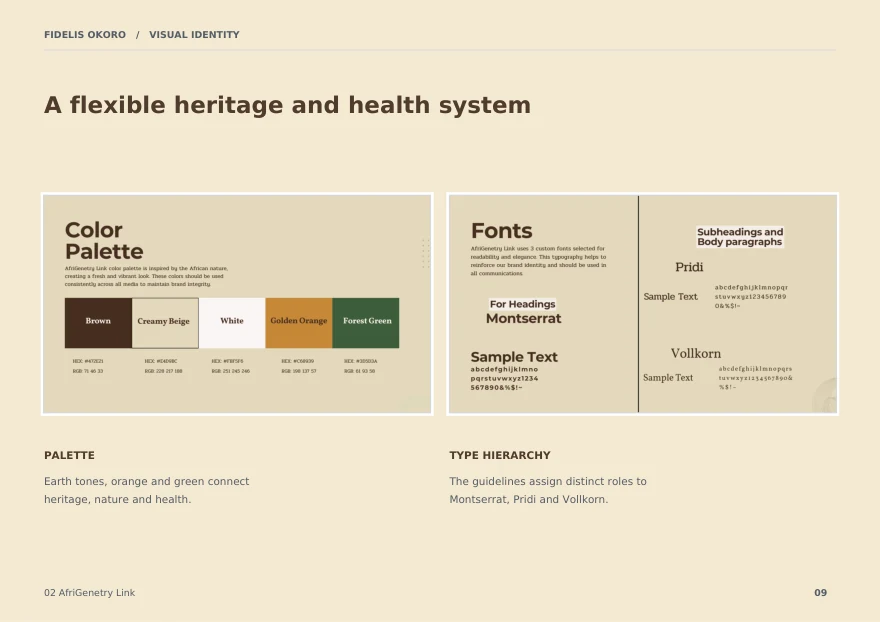Select the Forest Green swatch

(366, 323)
